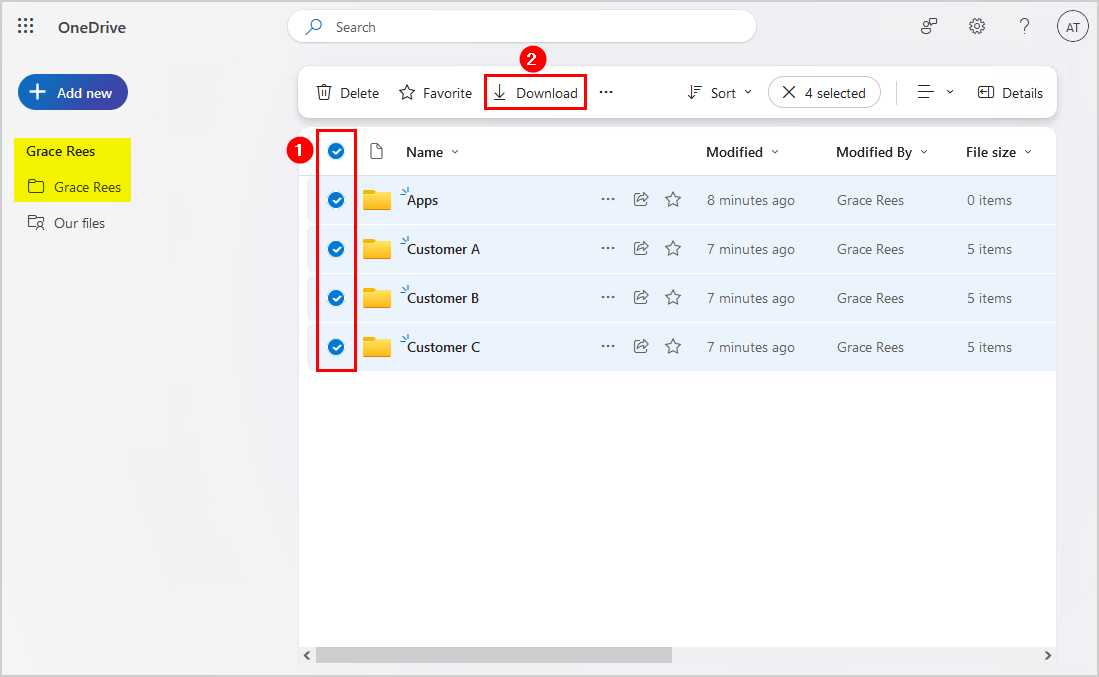
Task: Click the settings gear icon
Action: point(977,27)
